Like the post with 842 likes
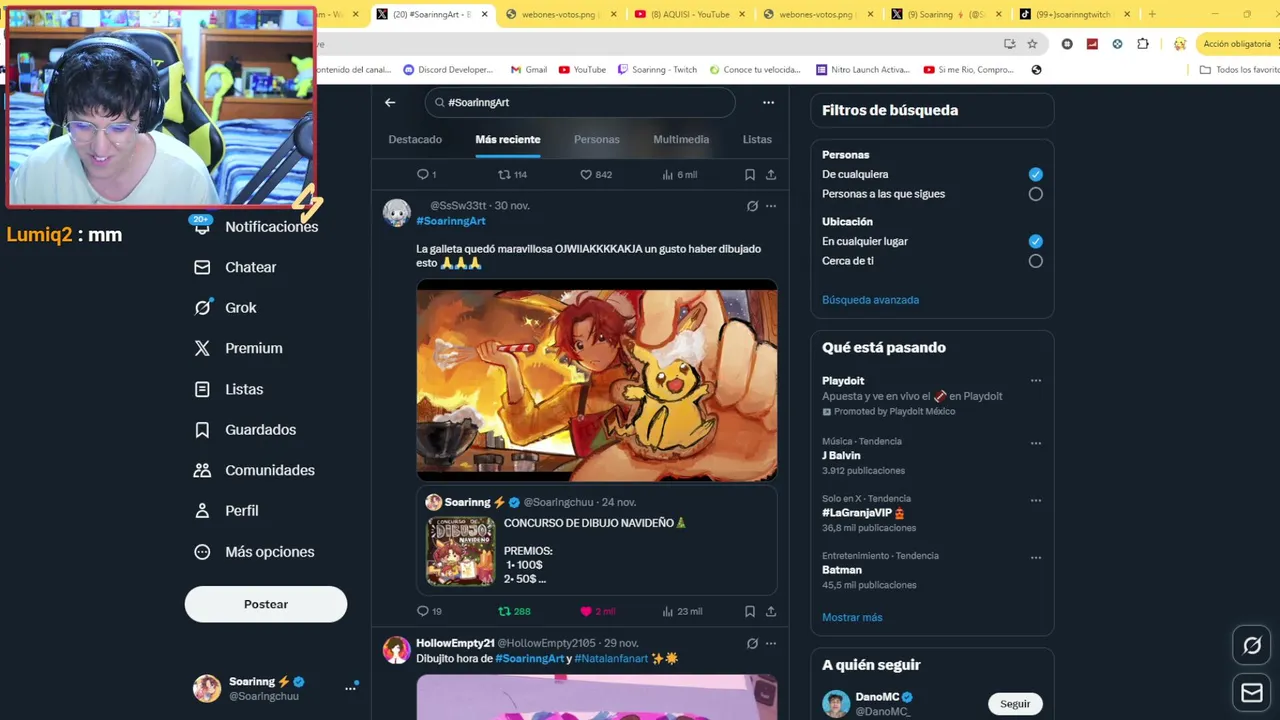Image resolution: width=1280 pixels, height=720 pixels. coord(596,174)
